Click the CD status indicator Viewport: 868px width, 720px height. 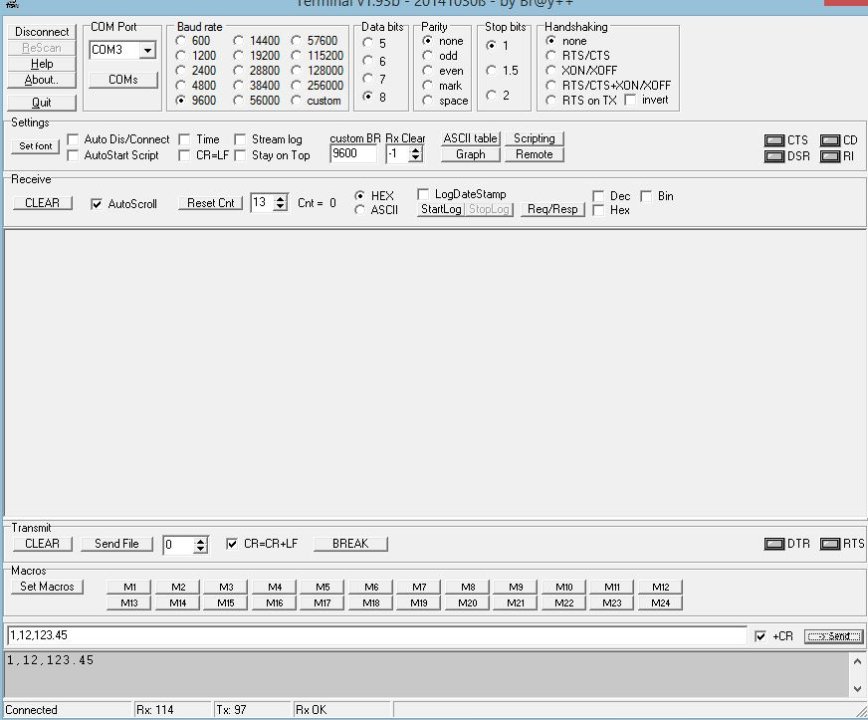click(x=829, y=140)
